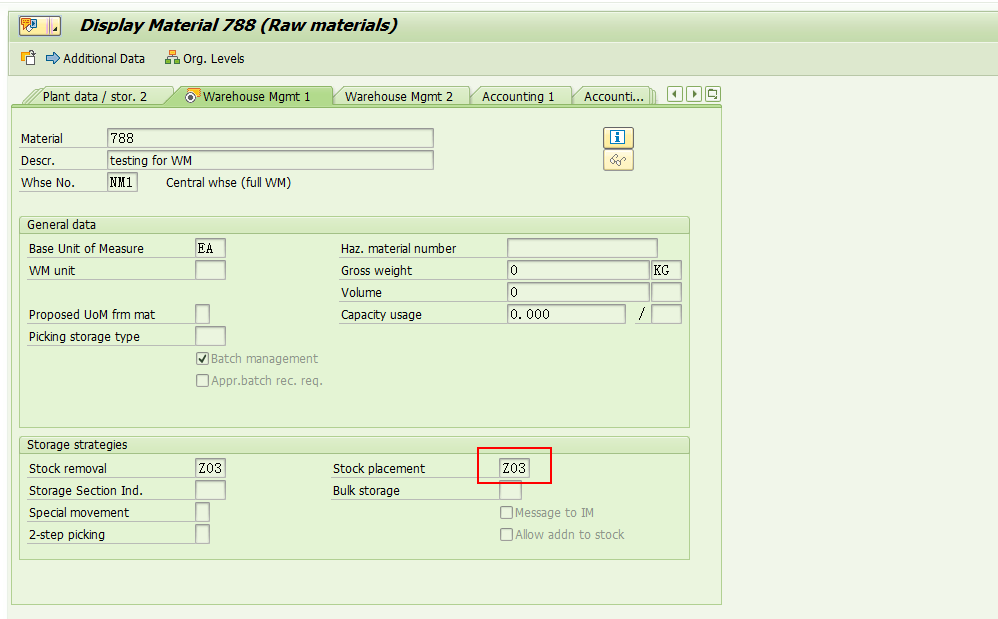Open the truncated Accounti... tab
This screenshot has height=619, width=998.
click(613, 96)
